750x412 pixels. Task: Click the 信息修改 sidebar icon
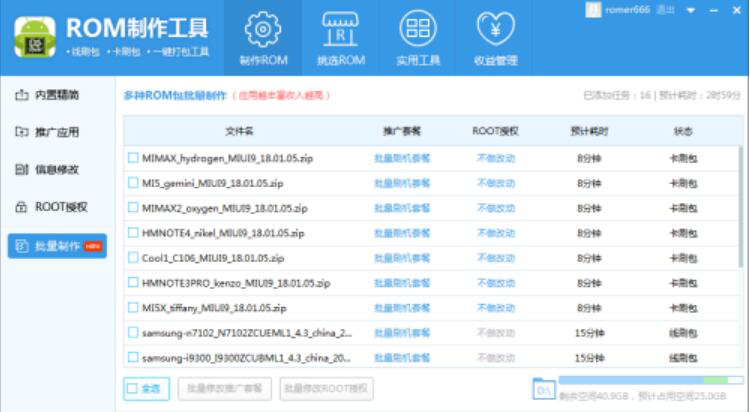pos(22,169)
